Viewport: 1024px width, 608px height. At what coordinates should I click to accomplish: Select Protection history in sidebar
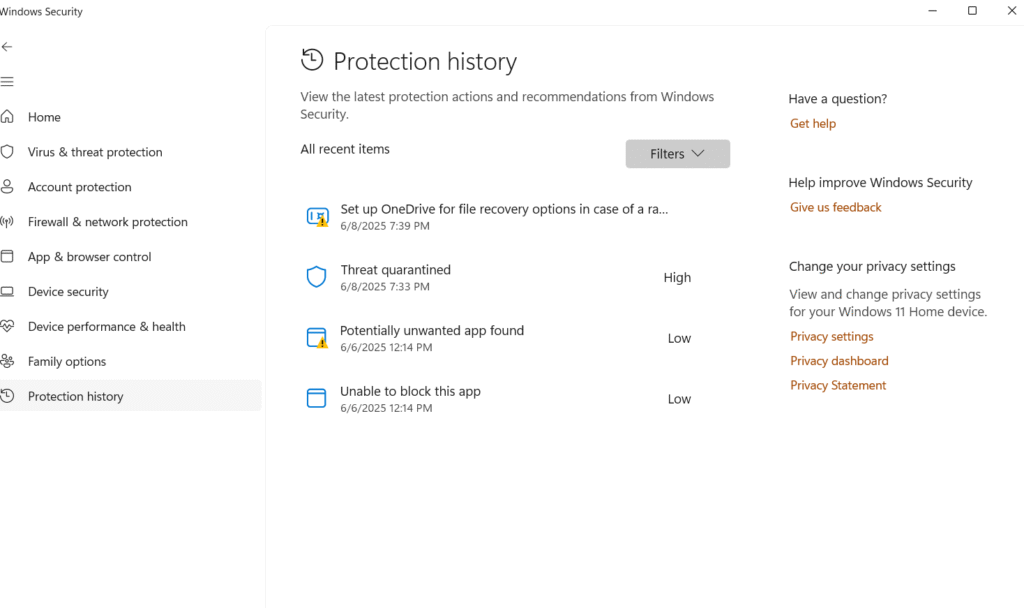pos(131,396)
